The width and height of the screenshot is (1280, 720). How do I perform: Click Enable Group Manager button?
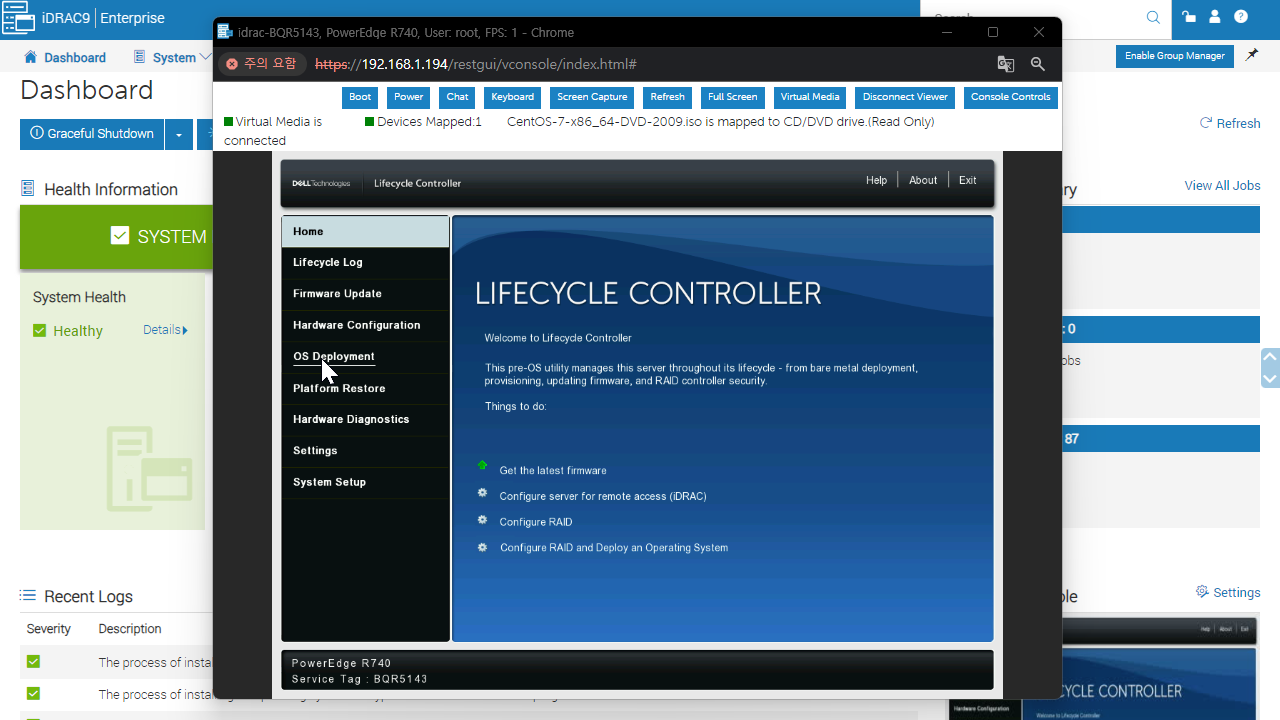click(x=1174, y=56)
